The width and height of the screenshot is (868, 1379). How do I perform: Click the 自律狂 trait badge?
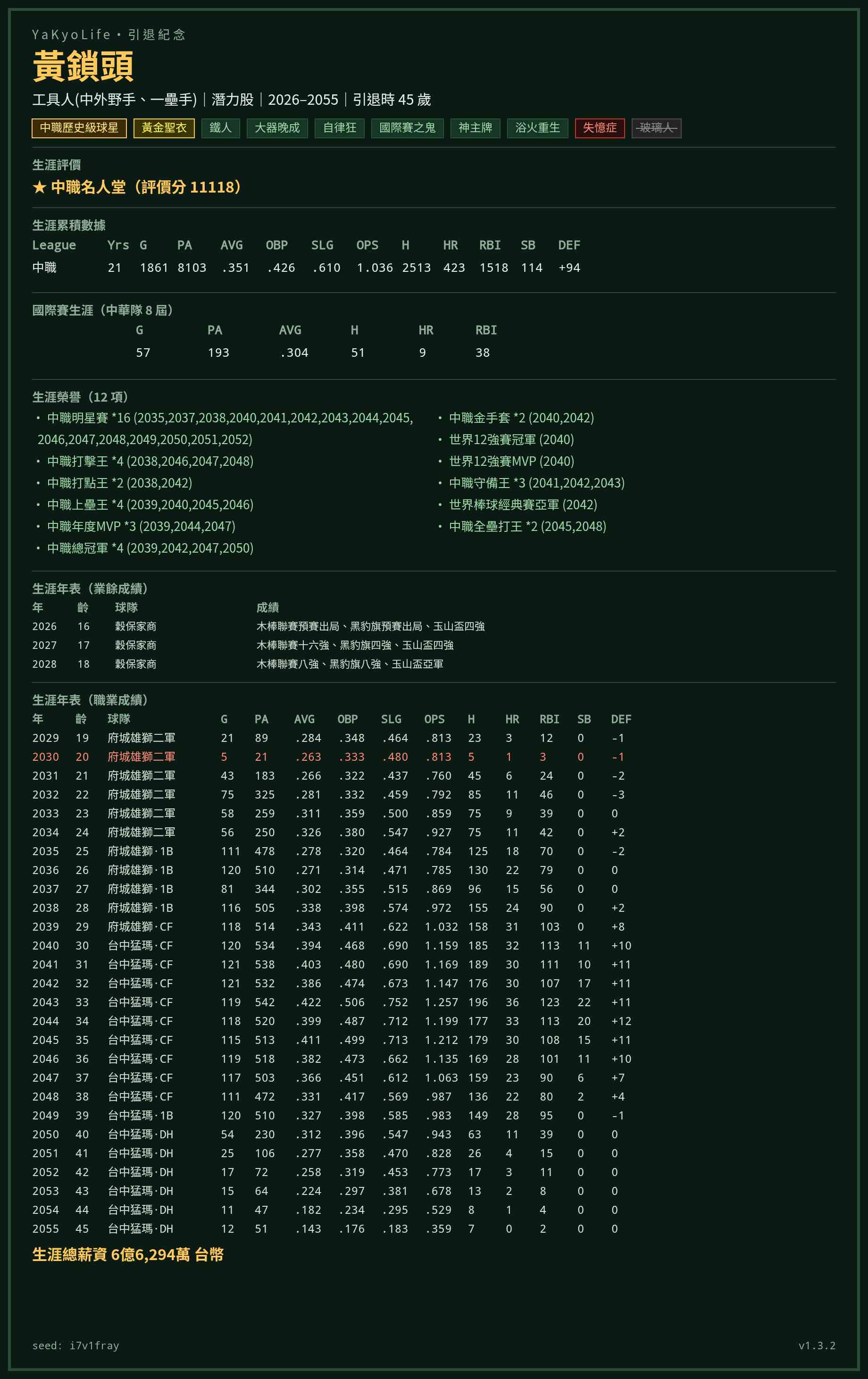(340, 128)
